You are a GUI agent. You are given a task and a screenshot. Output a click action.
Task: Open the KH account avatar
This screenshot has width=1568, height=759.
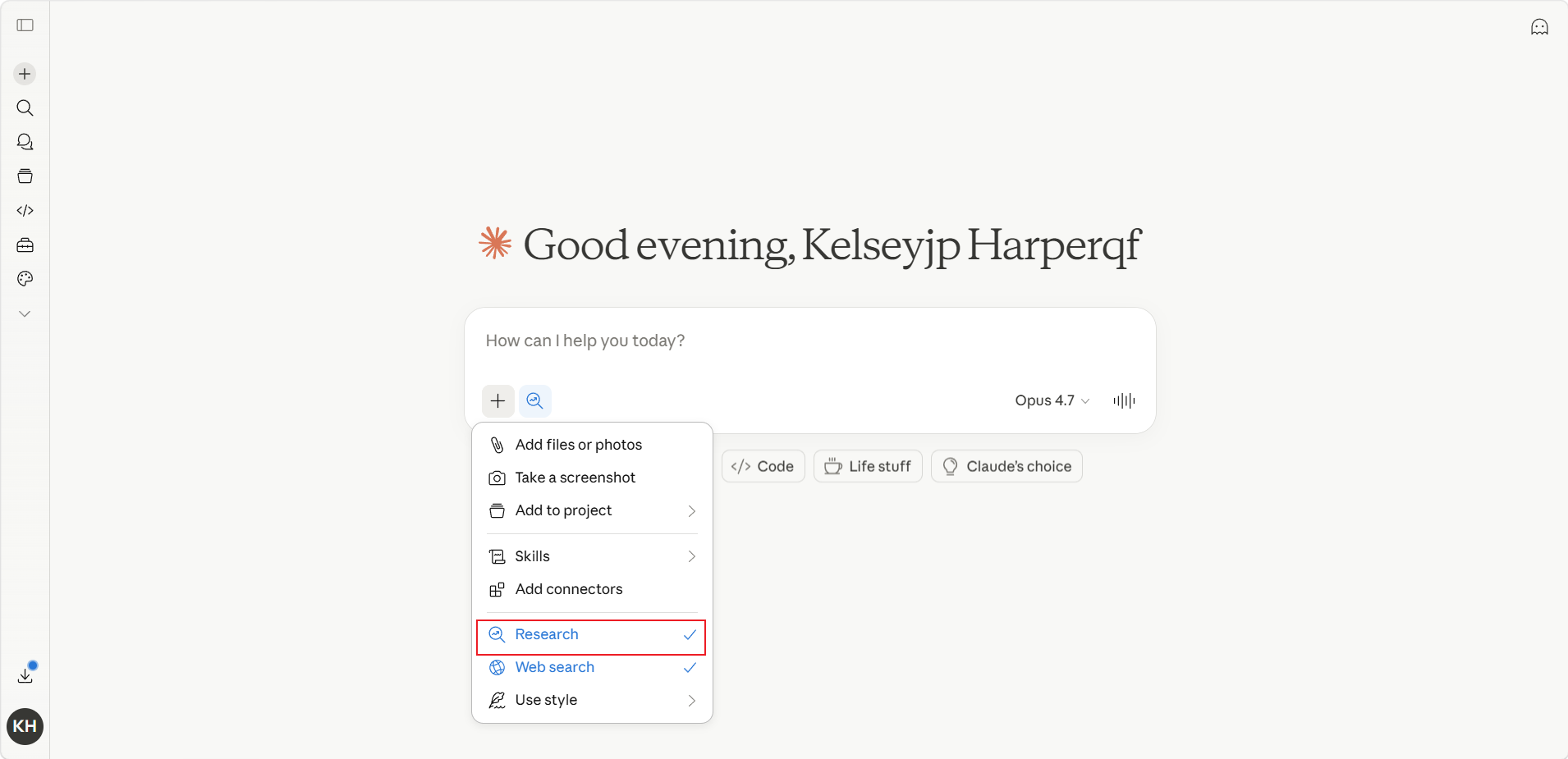[x=25, y=726]
